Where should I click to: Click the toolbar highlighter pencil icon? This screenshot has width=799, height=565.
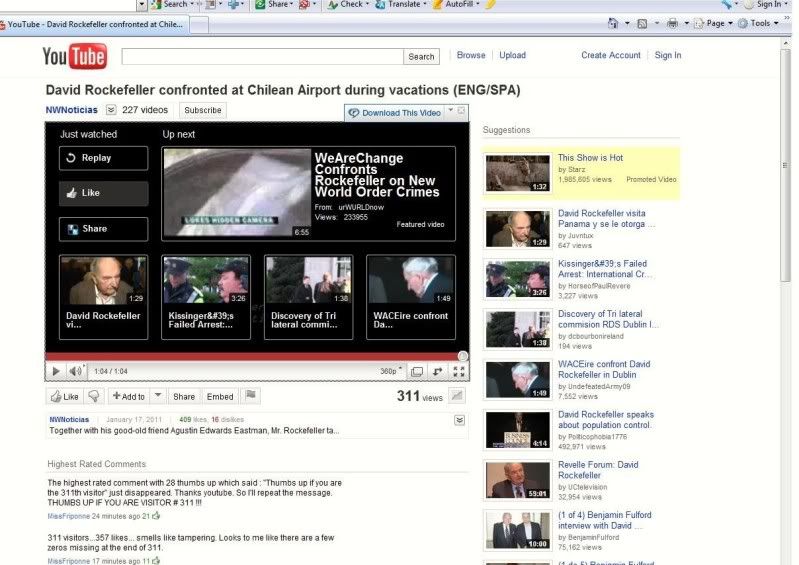click(490, 5)
